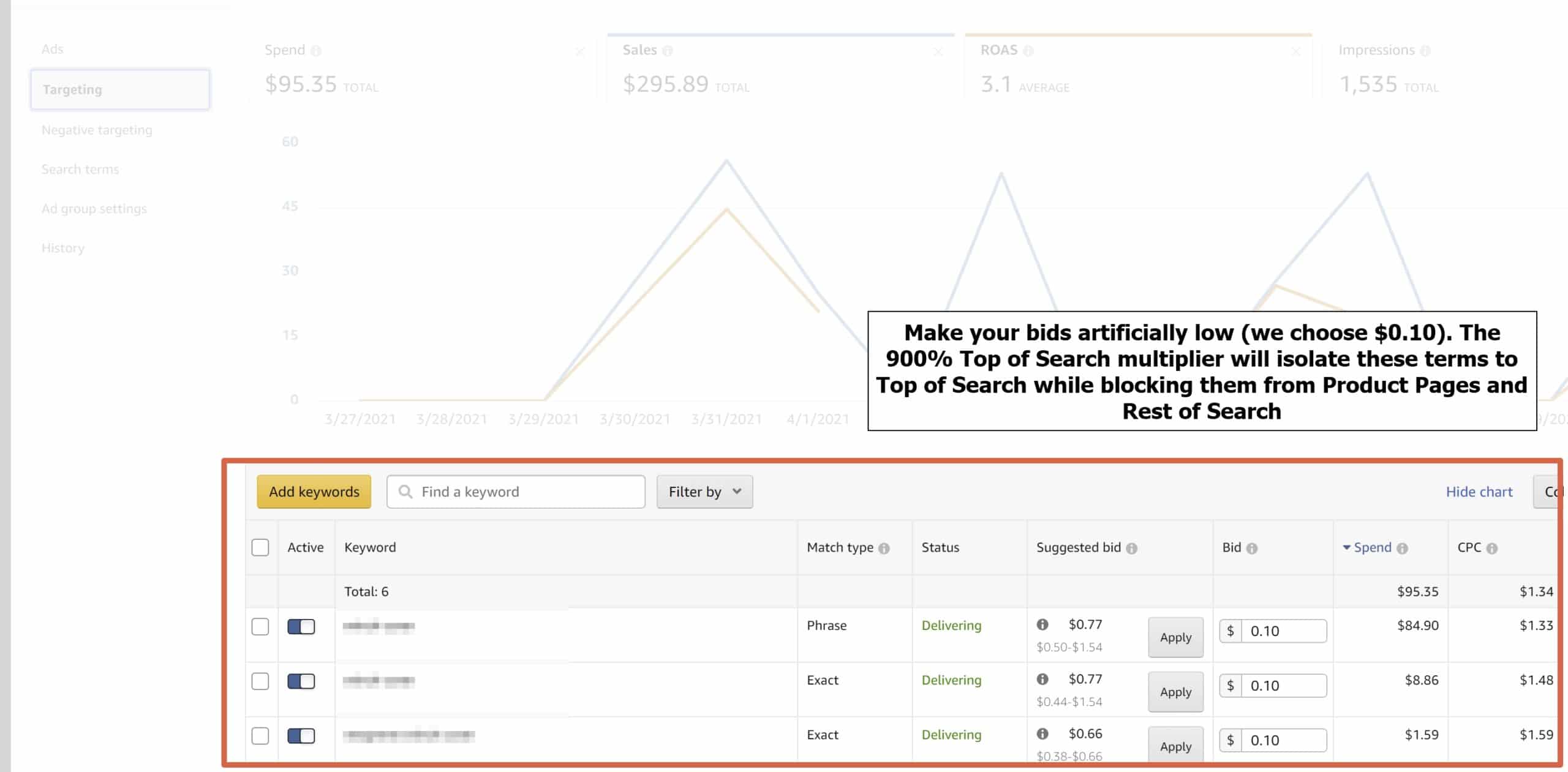The image size is (1568, 772).
Task: Click the Match type info icon
Action: [884, 549]
